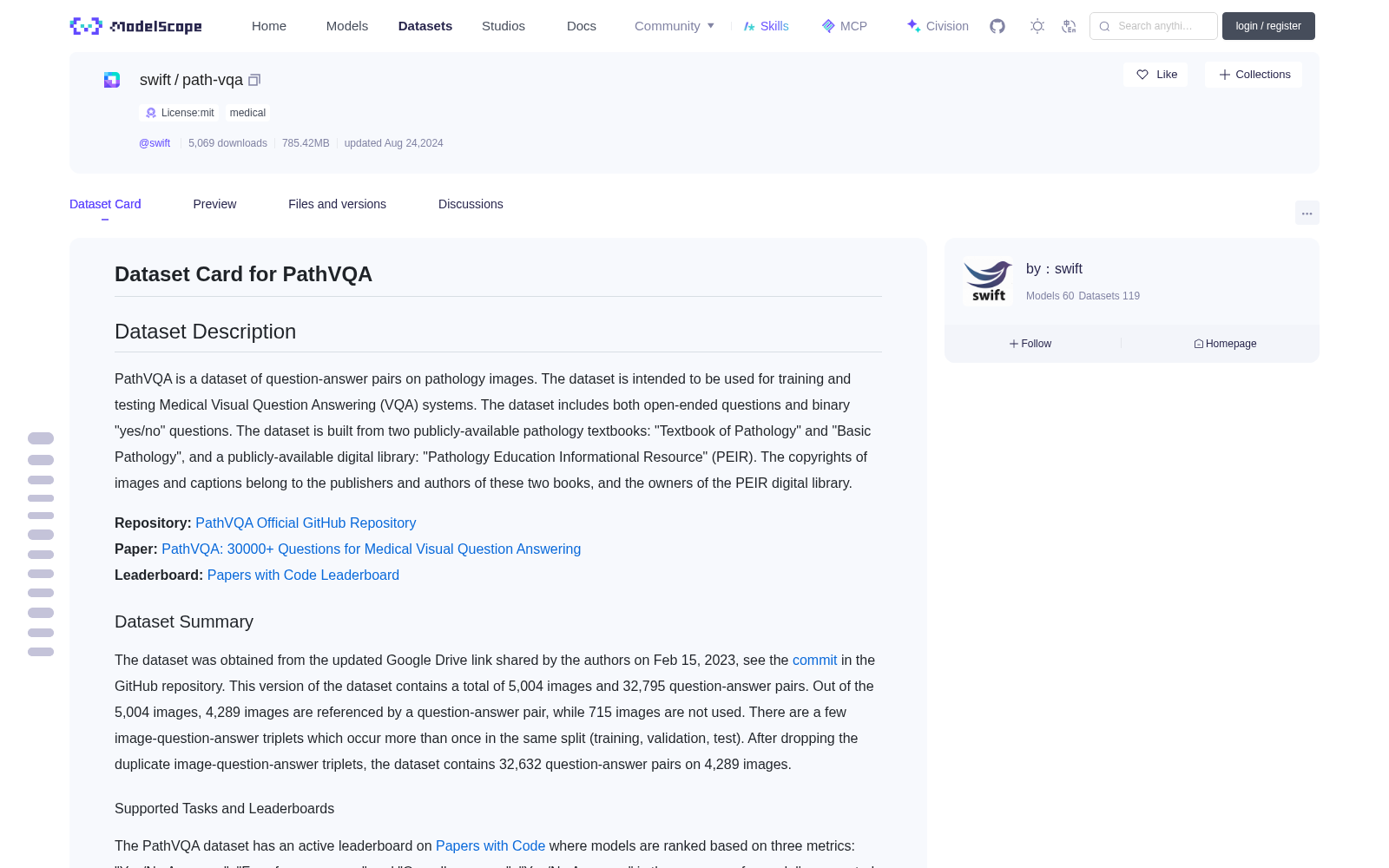Screen dimensions: 1389x868
Task: Switch to the Preview tab
Action: 214,204
